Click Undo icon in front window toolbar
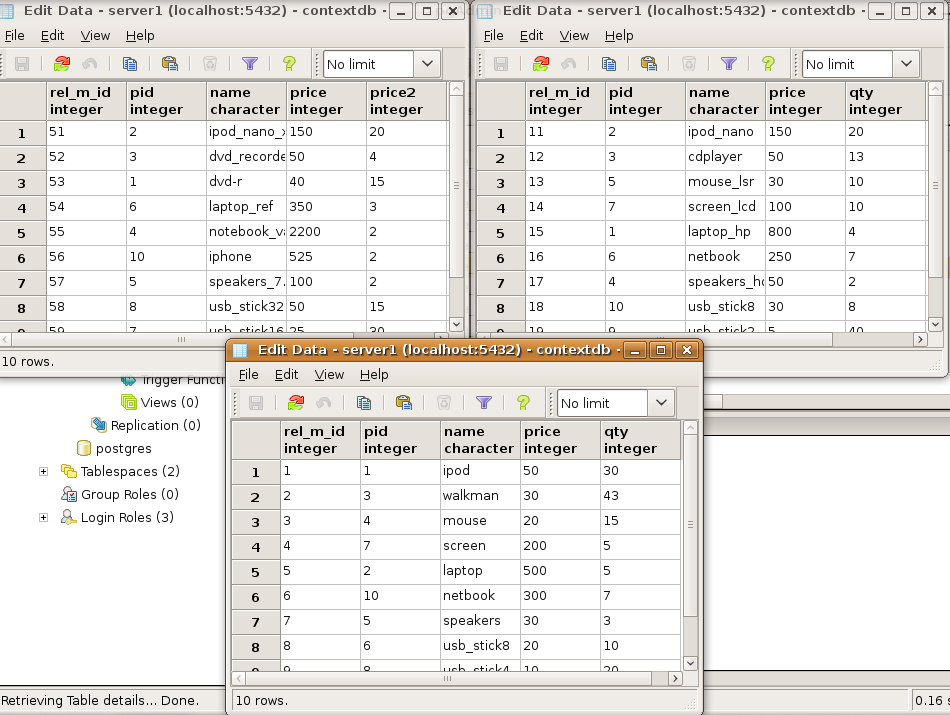The width and height of the screenshot is (950, 715). coord(324,403)
